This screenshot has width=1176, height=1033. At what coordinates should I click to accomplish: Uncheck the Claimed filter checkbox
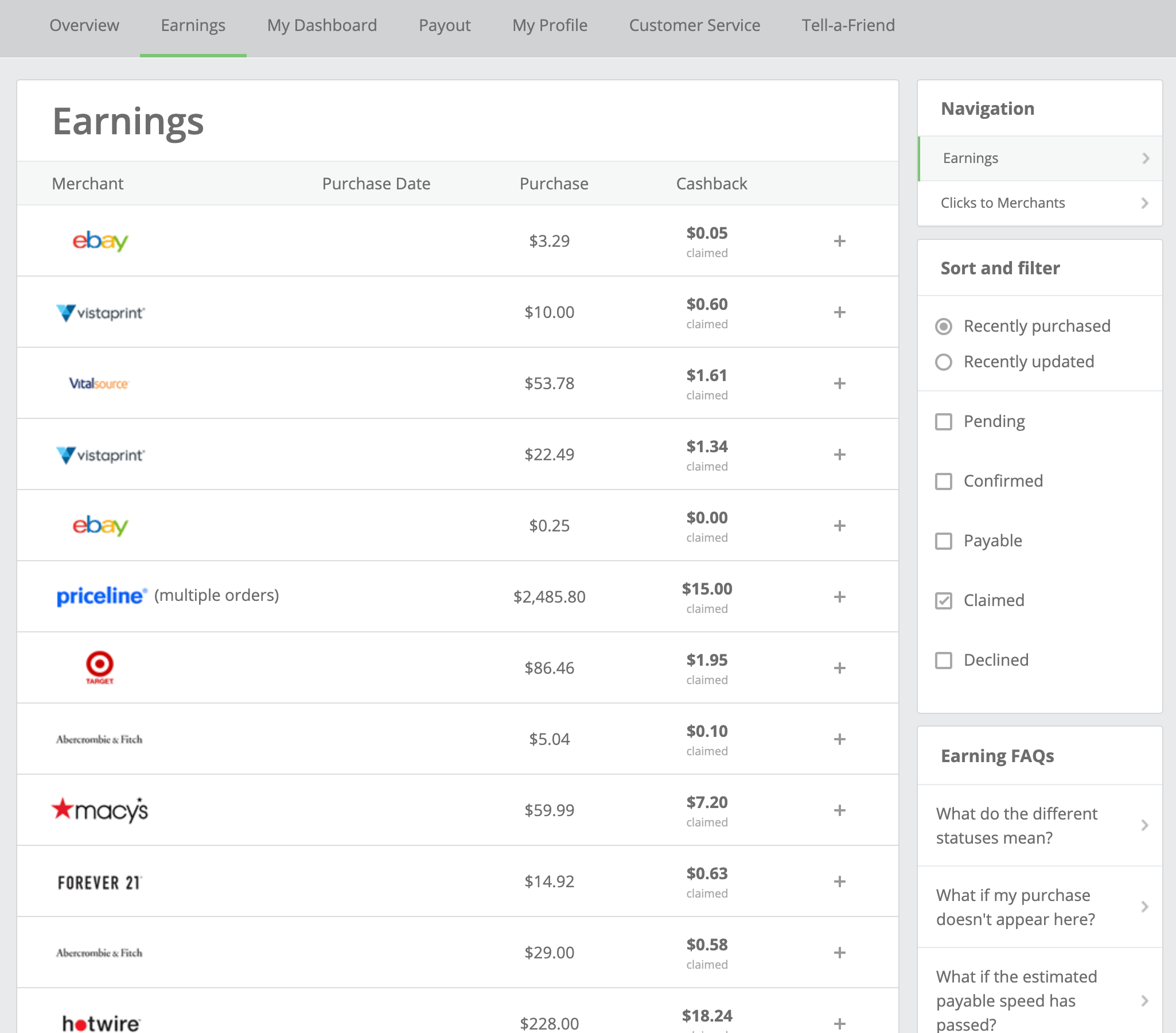[944, 600]
